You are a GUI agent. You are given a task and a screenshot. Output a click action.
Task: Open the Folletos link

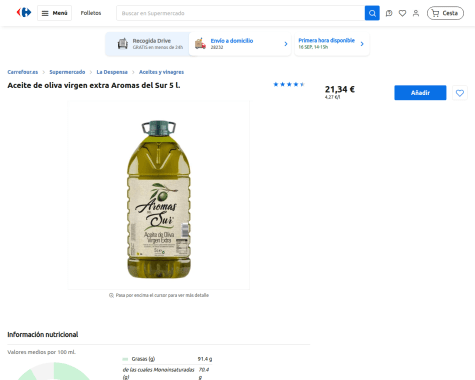[91, 13]
